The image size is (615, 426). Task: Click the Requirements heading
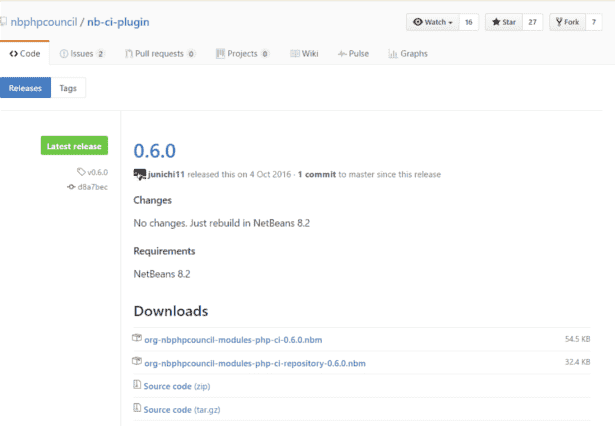(164, 251)
